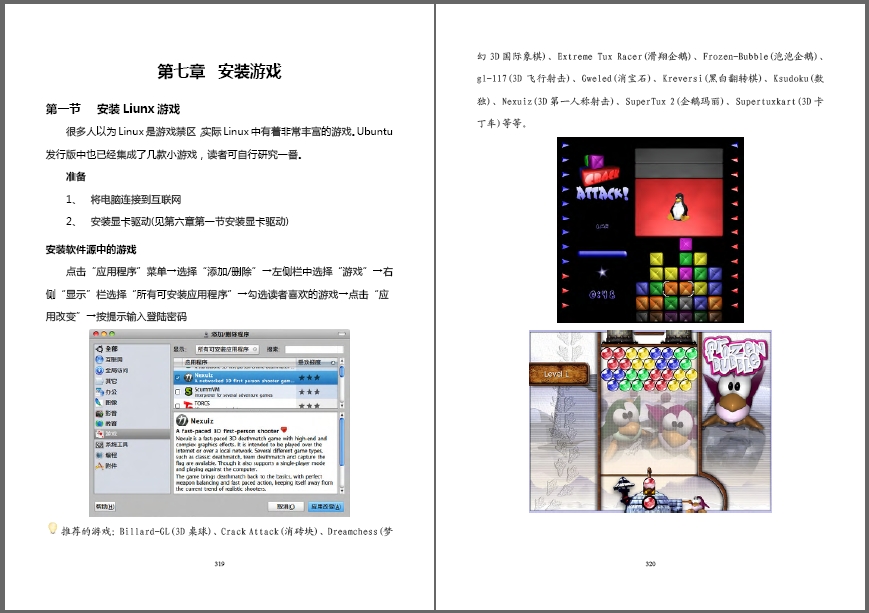Click the list item 将电脑连接到互联网
Image resolution: width=869 pixels, height=613 pixels.
(x=136, y=199)
